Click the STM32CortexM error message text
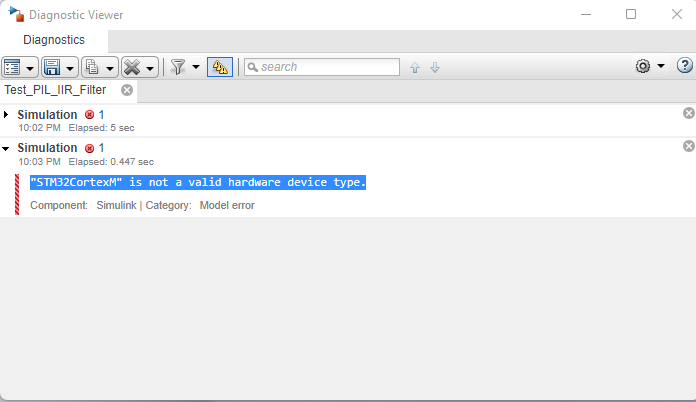 point(198,182)
